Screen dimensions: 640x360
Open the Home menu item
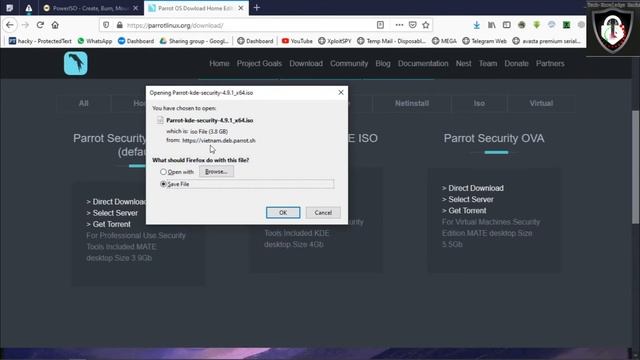pos(219,64)
